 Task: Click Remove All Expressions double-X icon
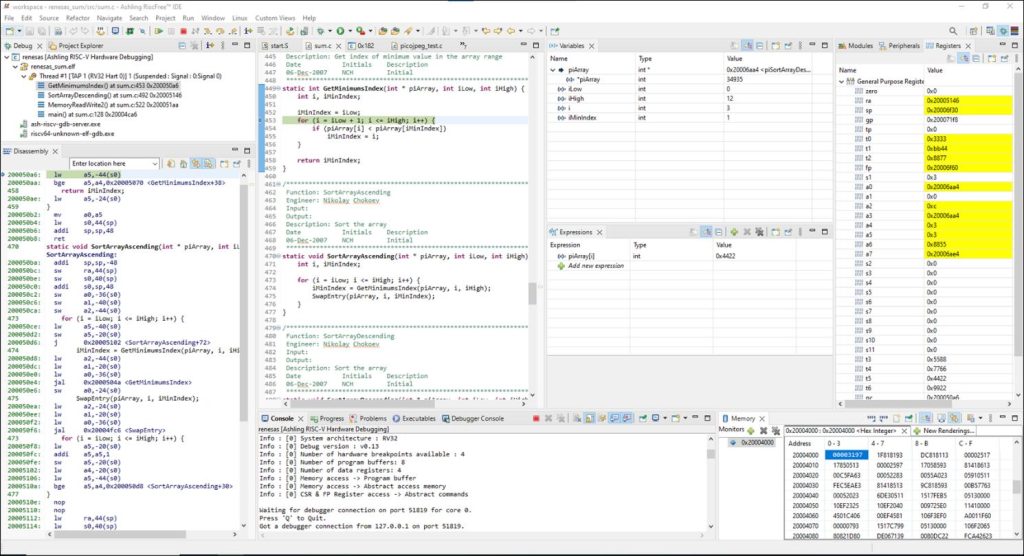tap(759, 232)
